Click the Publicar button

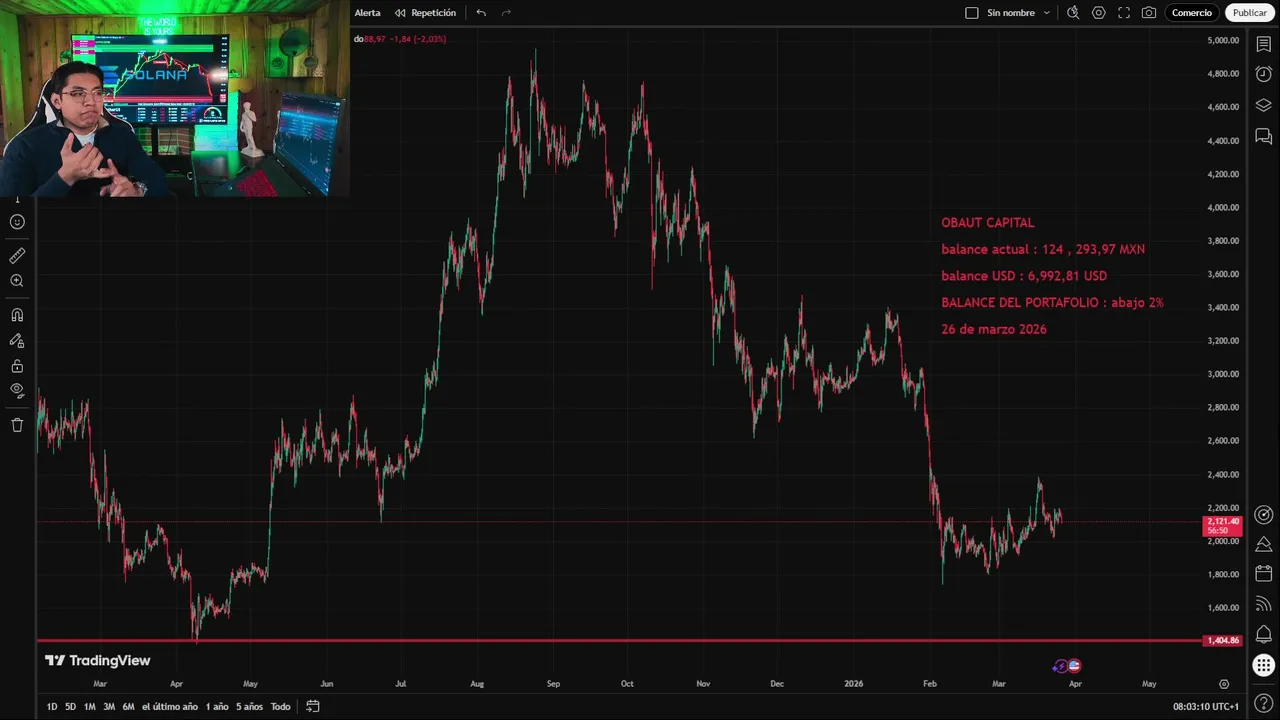(1249, 13)
